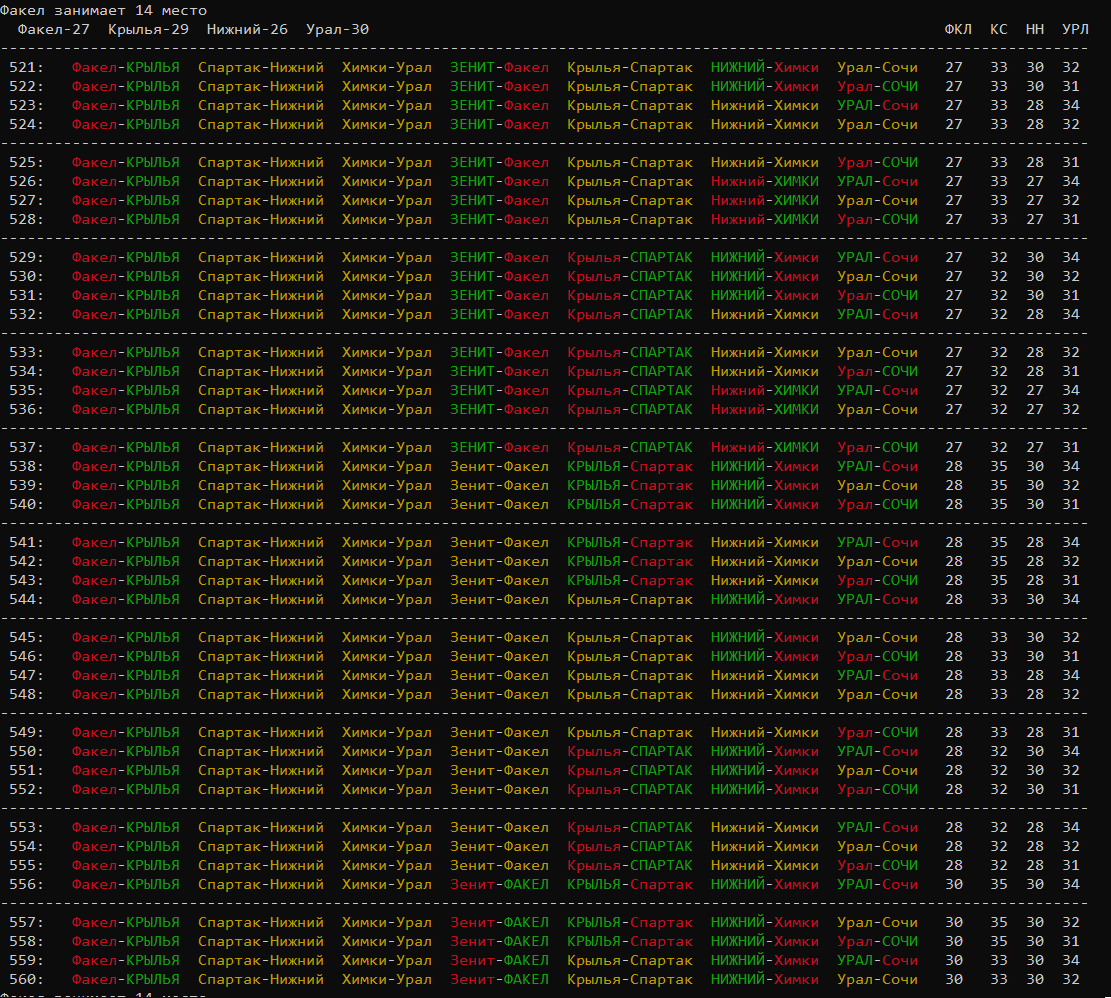Click row number '560:'
This screenshot has height=998, width=1111.
[x=26, y=980]
